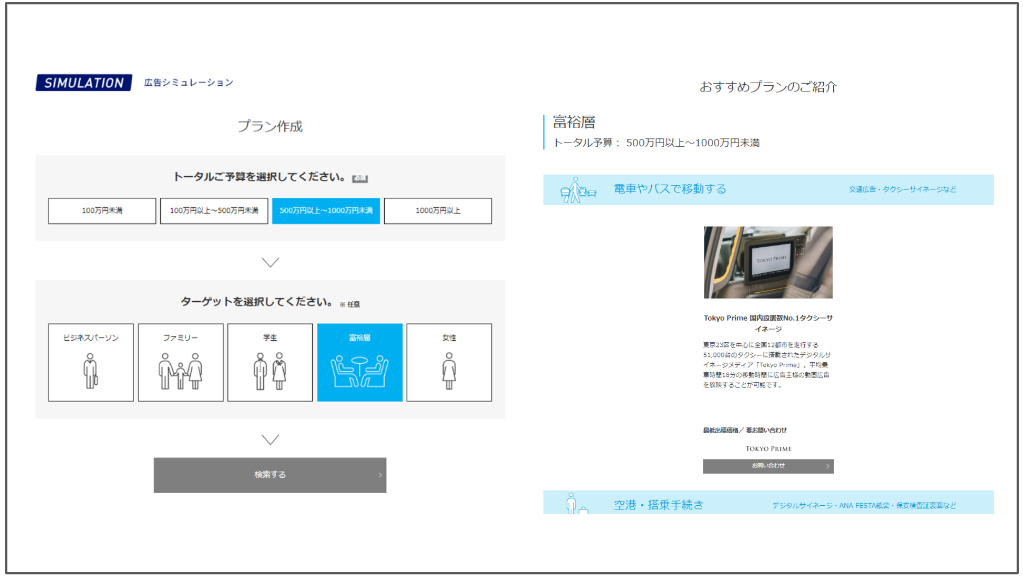
Task: Click the 必須 badge next to the budget heading
Action: [x=361, y=179]
